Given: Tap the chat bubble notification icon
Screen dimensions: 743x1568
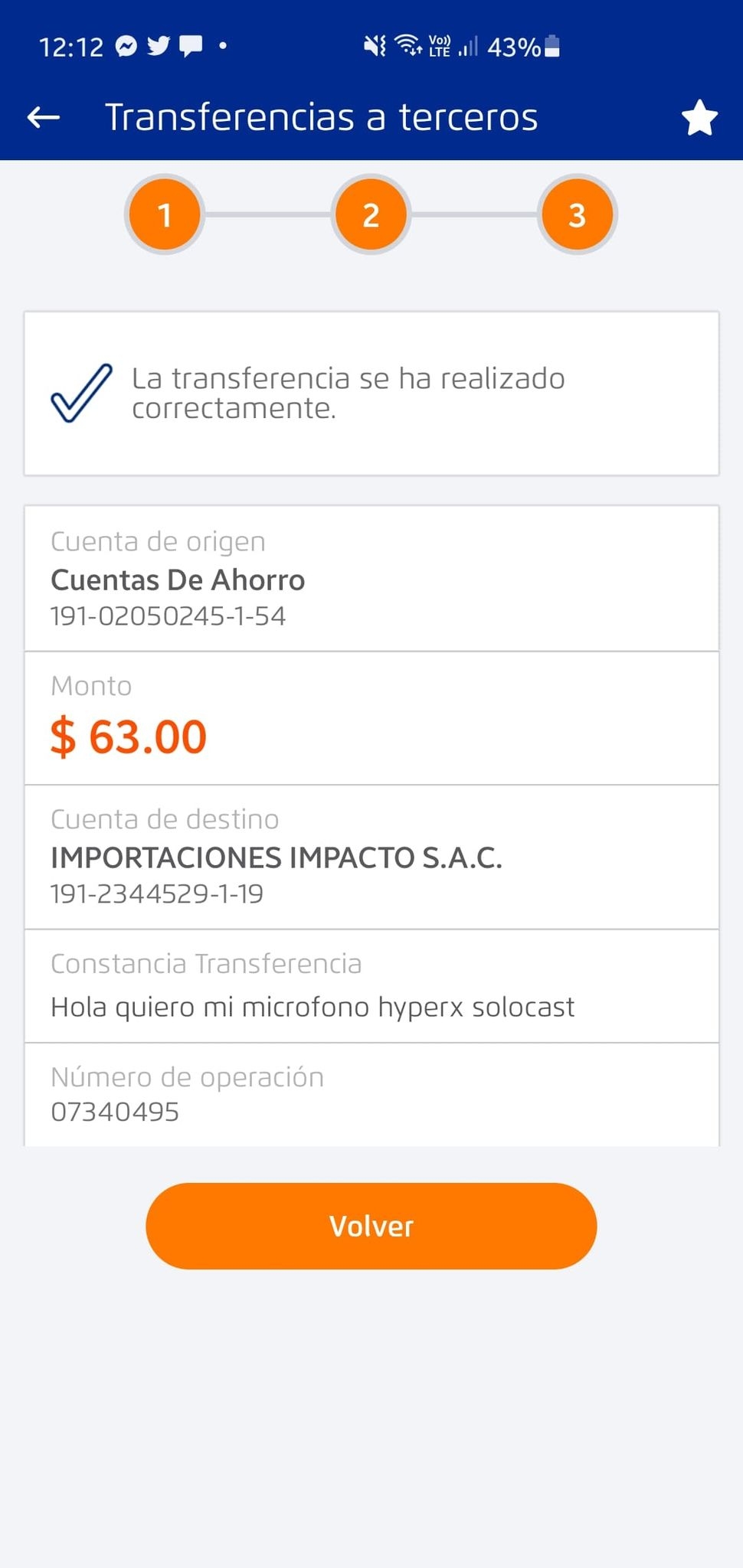Looking at the screenshot, I should (x=191, y=47).
